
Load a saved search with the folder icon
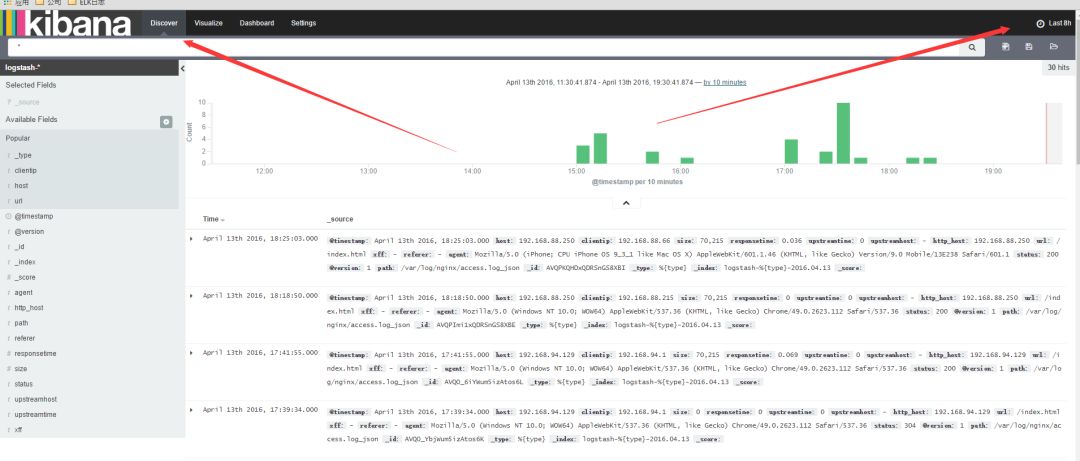pyautogui.click(x=1053, y=47)
